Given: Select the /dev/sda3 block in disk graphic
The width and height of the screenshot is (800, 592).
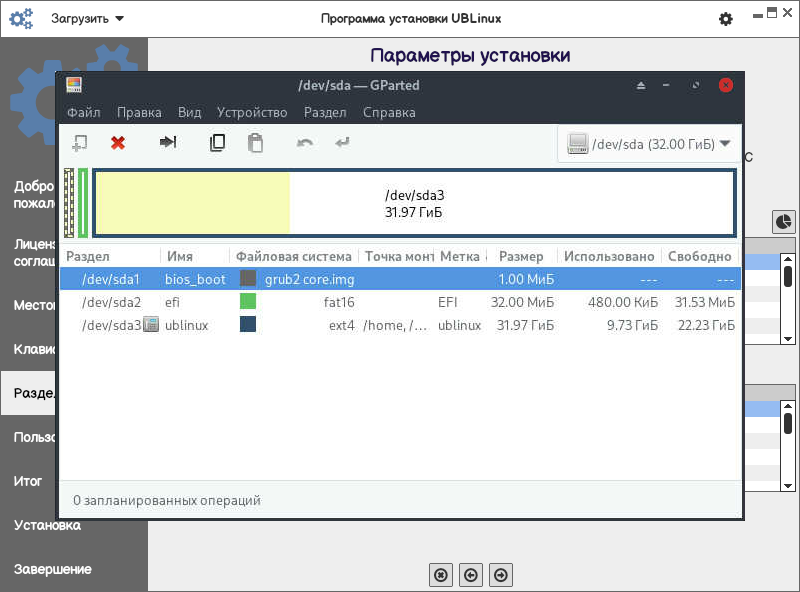Looking at the screenshot, I should [414, 203].
